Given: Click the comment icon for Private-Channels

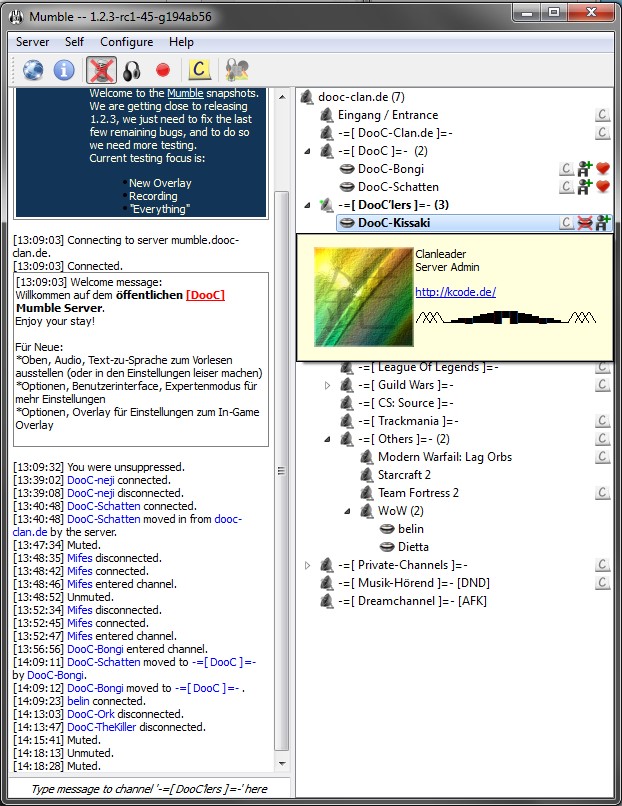Looking at the screenshot, I should [x=602, y=564].
